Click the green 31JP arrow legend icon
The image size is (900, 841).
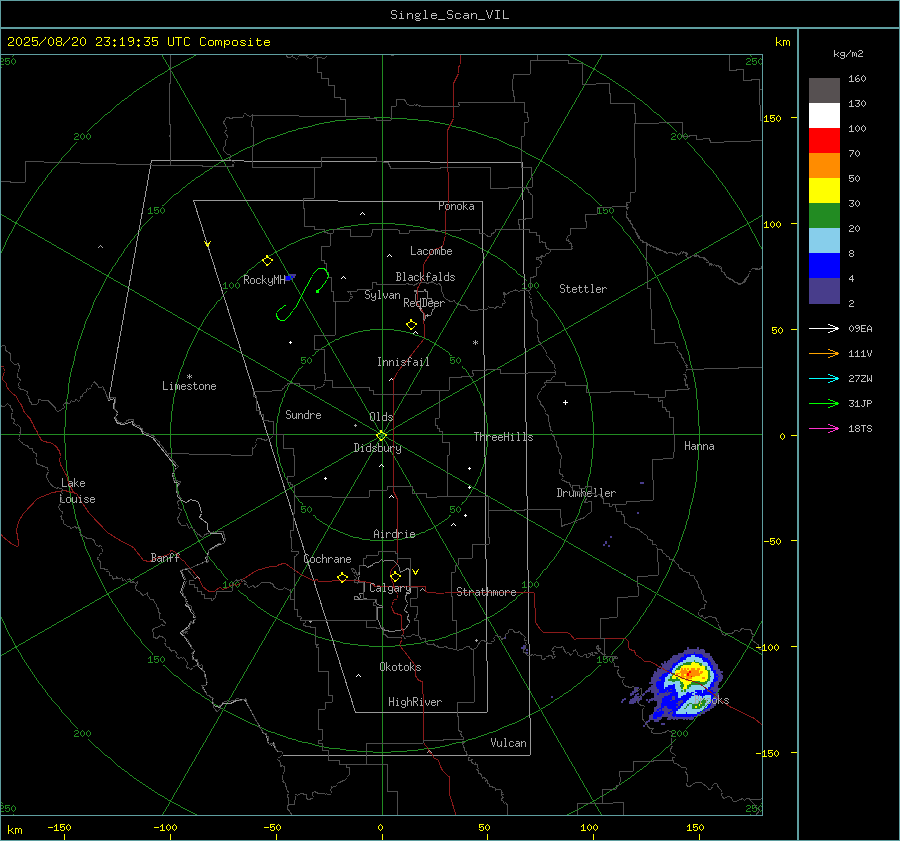pos(824,404)
